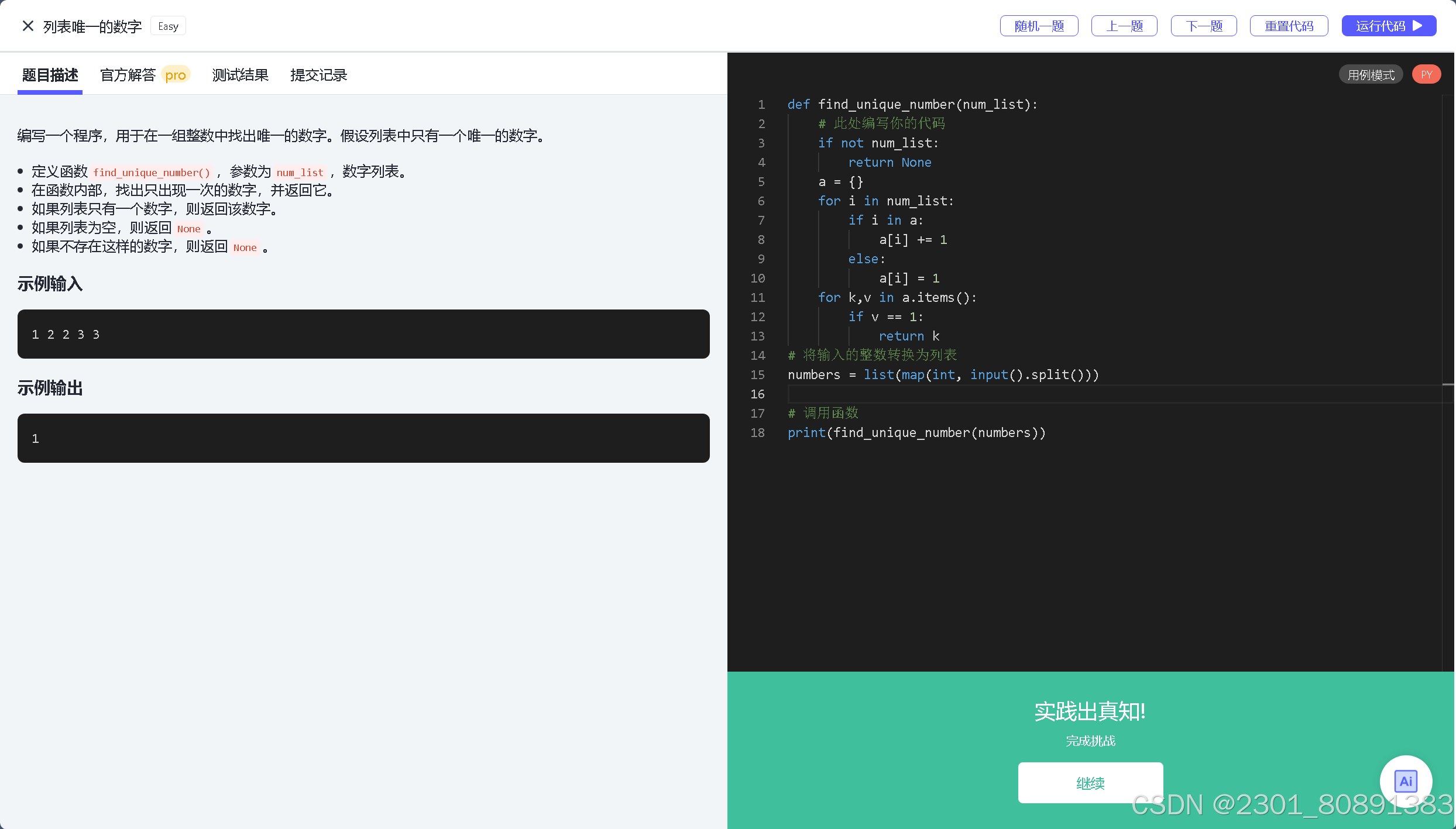Open a random problem with 随机一题
The height and width of the screenshot is (829, 1456).
point(1039,26)
